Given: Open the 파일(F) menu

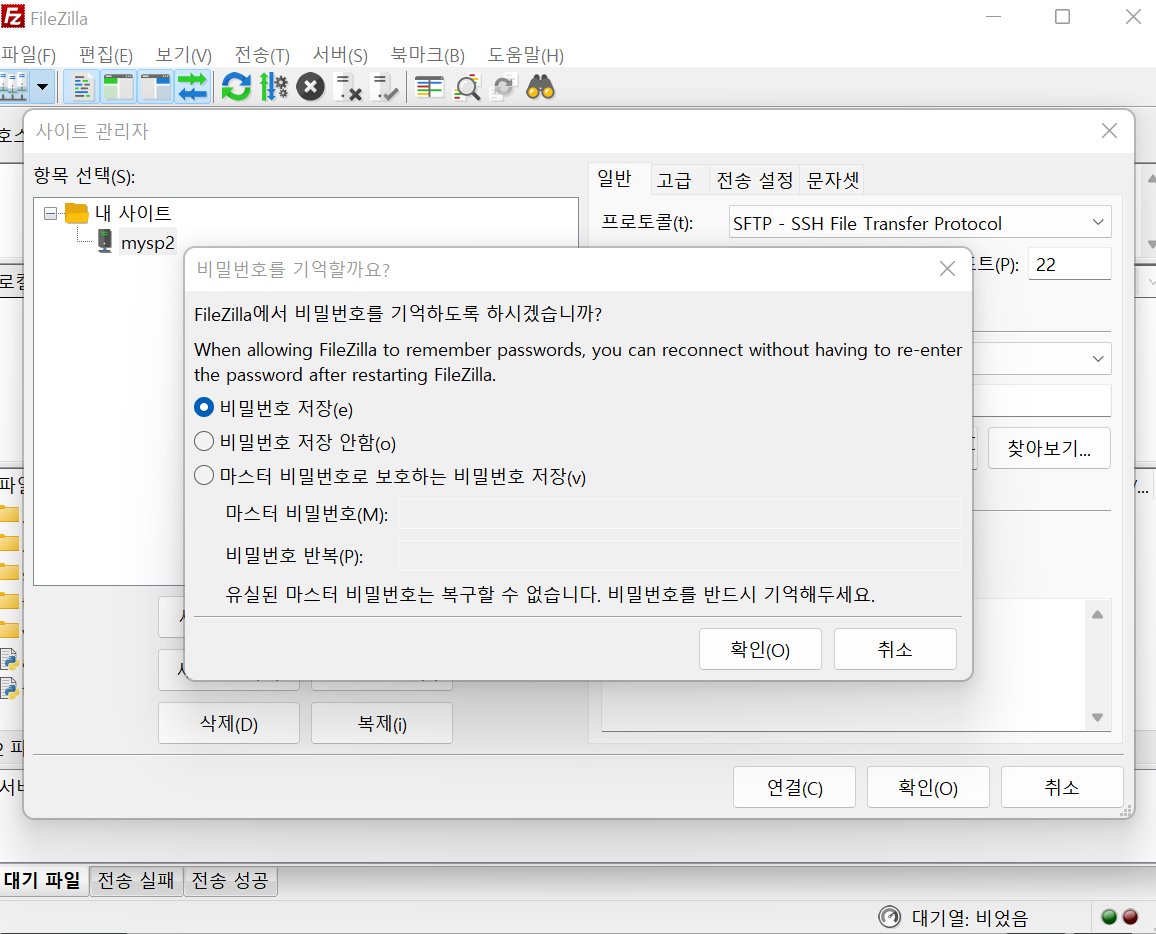Looking at the screenshot, I should coord(29,55).
